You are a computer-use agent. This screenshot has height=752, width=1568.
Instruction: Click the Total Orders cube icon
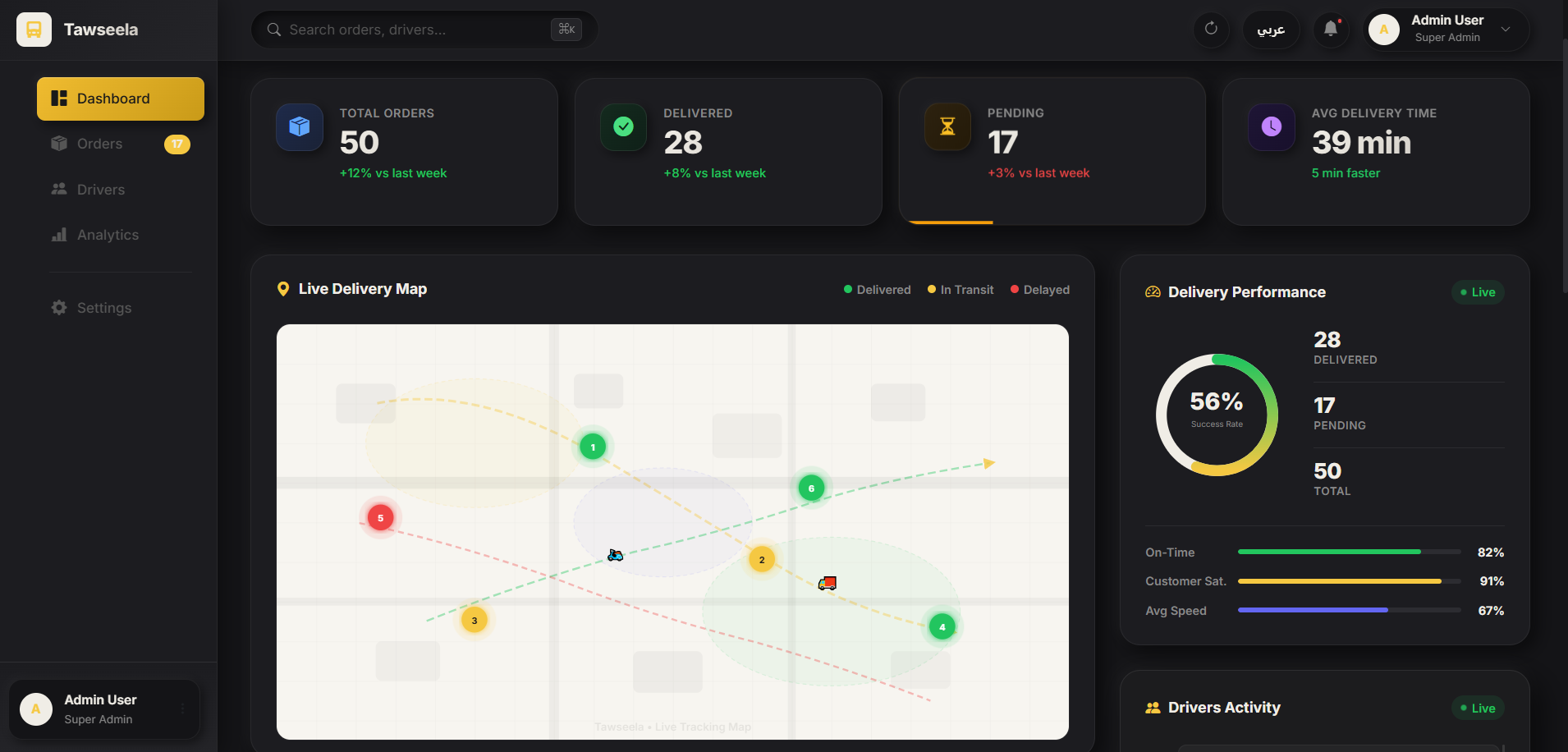coord(300,126)
